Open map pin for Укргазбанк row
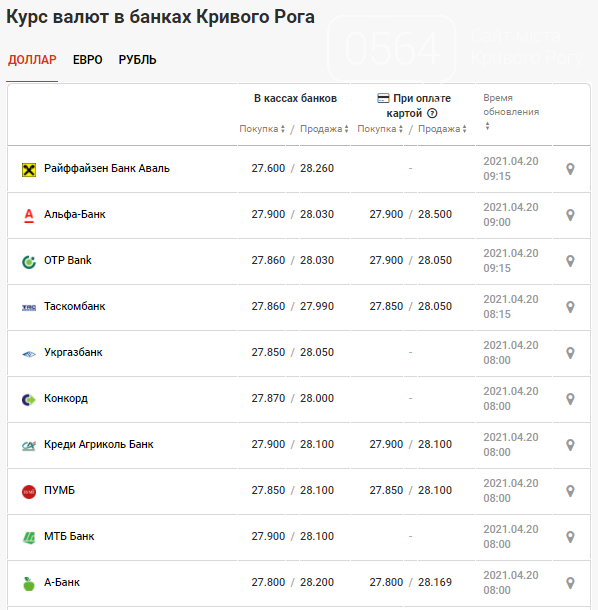This screenshot has width=598, height=610. tap(570, 353)
